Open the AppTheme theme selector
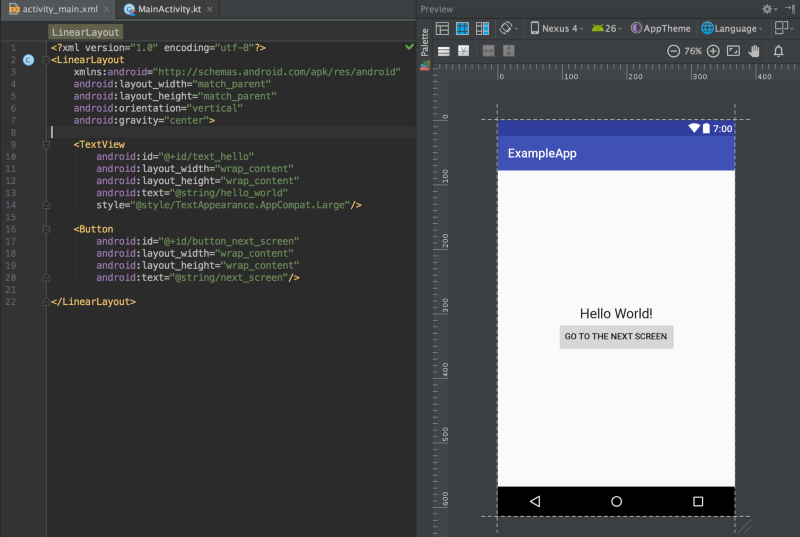Screen dimensions: 800x537 661,29
